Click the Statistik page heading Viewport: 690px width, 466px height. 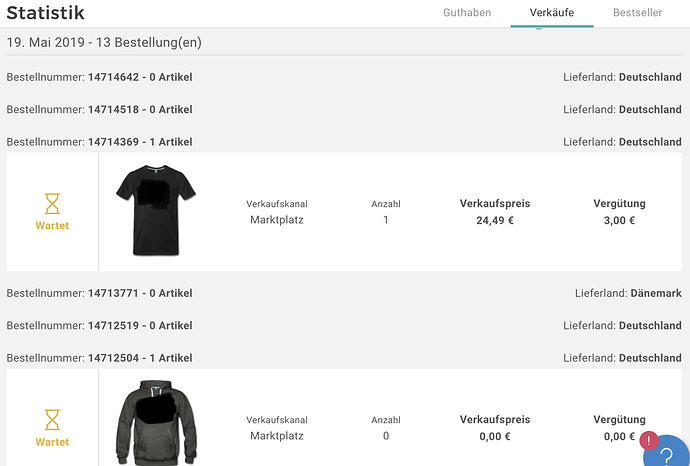[45, 13]
